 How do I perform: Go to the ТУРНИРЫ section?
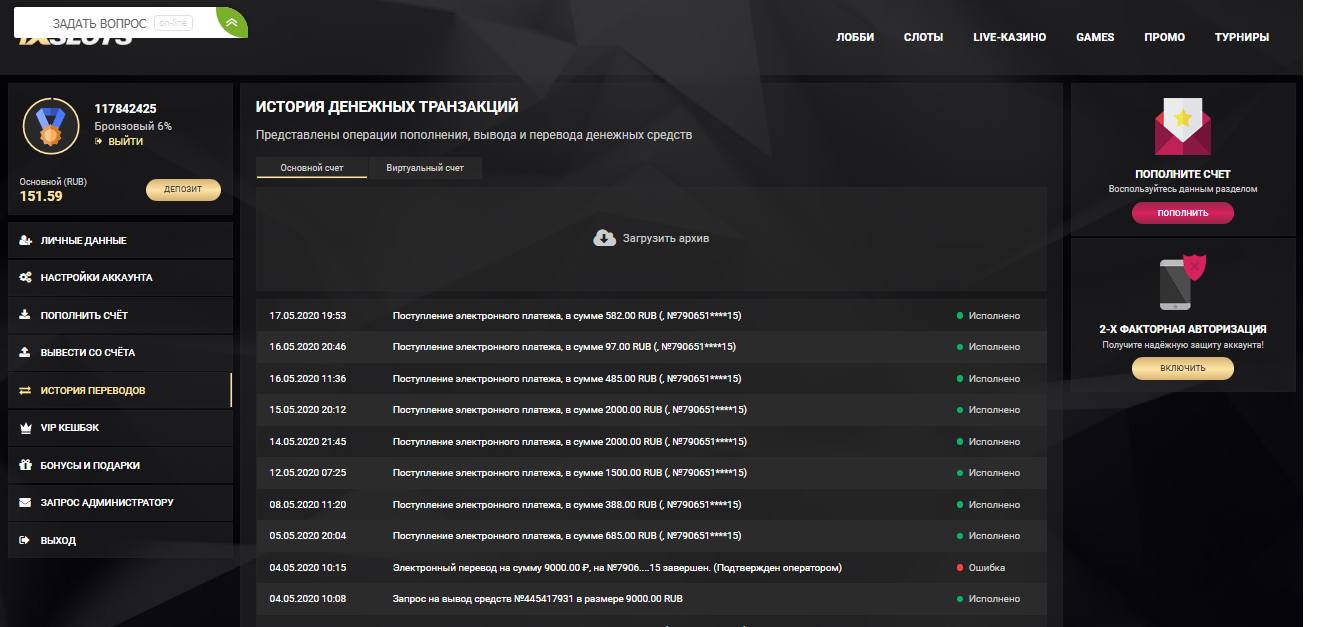click(1241, 36)
